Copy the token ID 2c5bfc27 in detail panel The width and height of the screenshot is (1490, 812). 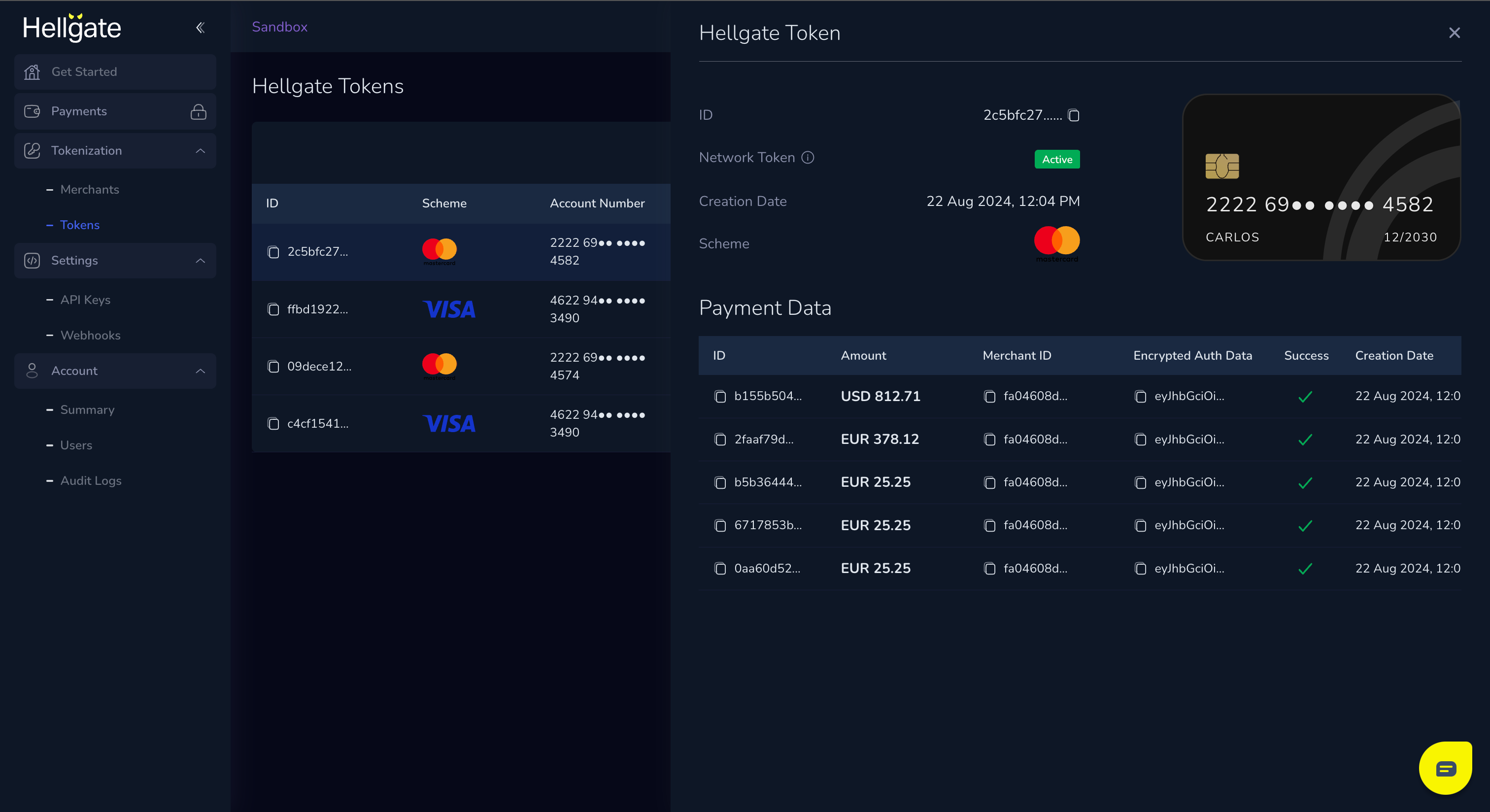tap(1074, 115)
